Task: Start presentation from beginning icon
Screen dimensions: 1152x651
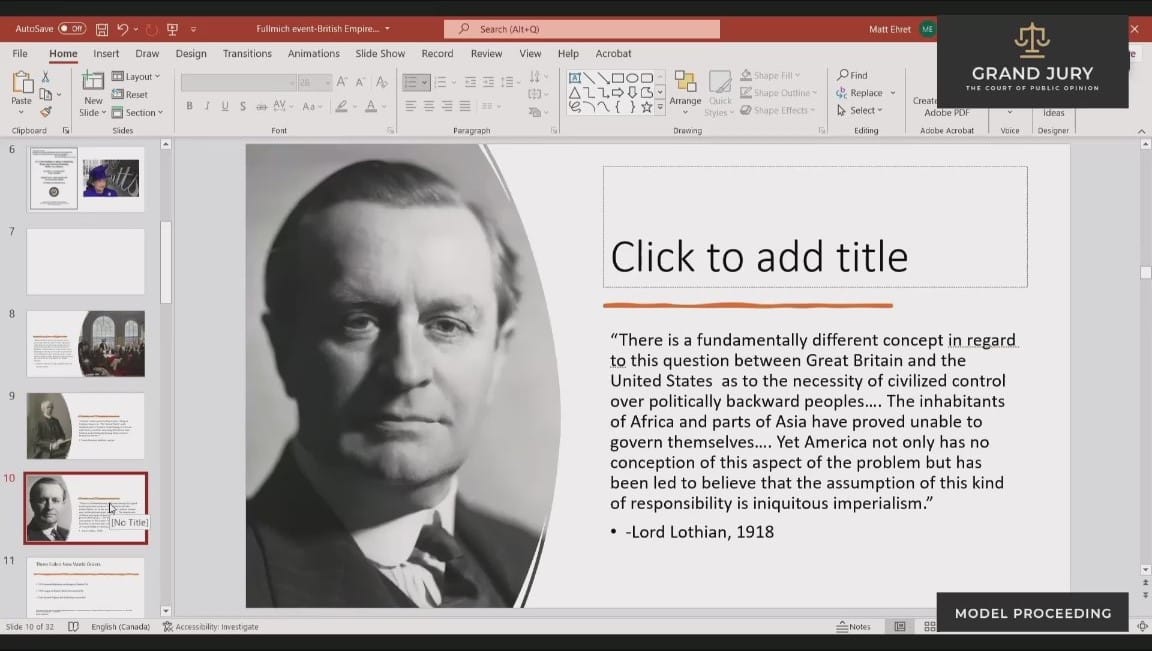Action: [172, 29]
